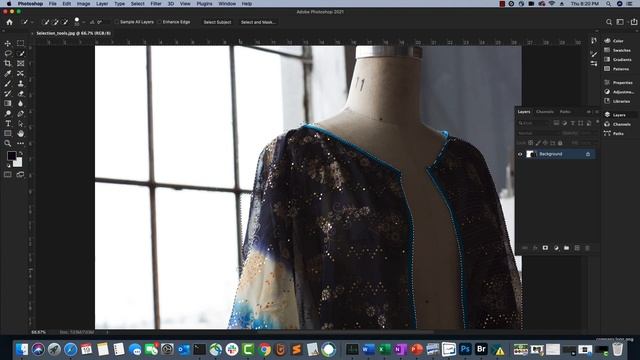Select the Gradient tool

[x=8, y=104]
